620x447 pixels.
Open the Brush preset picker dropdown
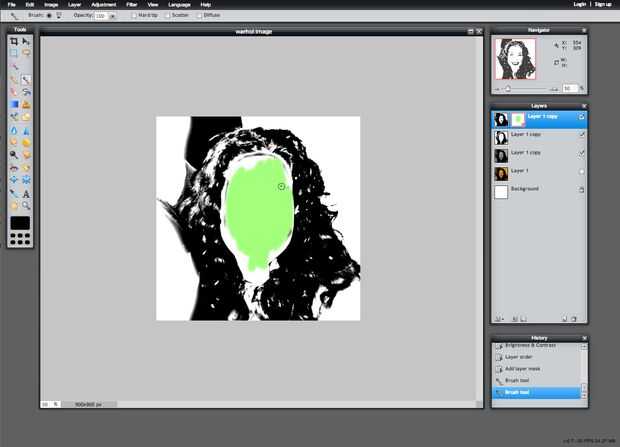tap(59, 15)
